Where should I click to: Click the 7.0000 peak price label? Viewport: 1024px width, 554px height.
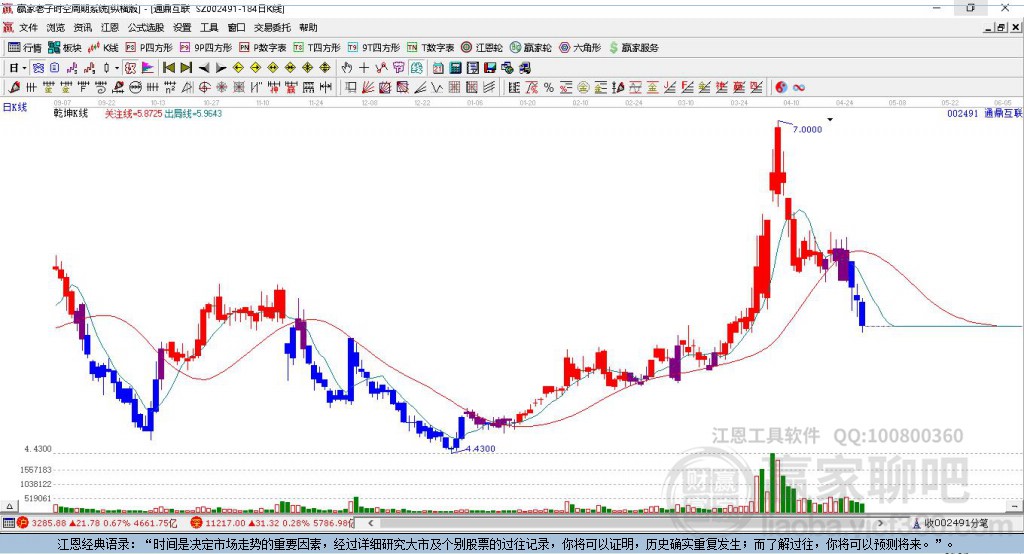click(807, 129)
